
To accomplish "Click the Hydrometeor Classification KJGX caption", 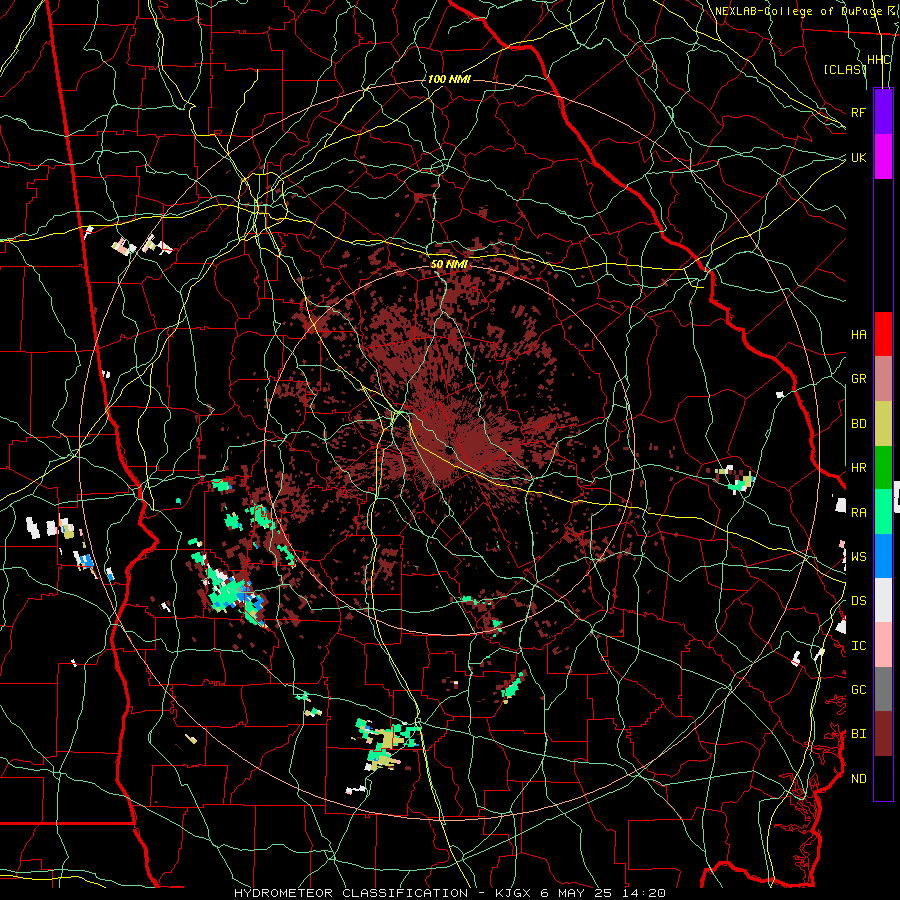I will [450, 893].
